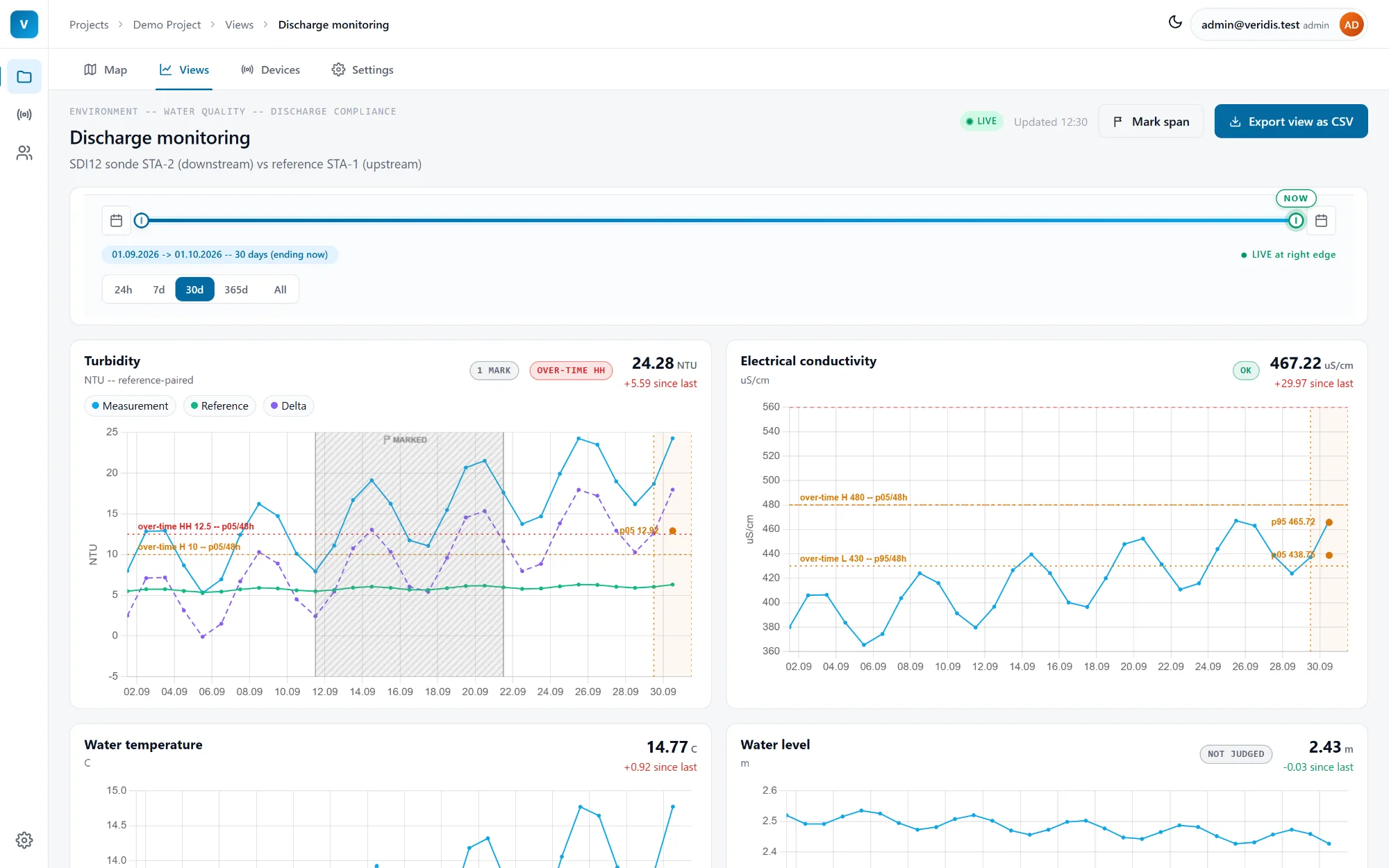Click the 467.22 uS/cm conductivity value
This screenshot has width=1389, height=868.
tap(1311, 363)
